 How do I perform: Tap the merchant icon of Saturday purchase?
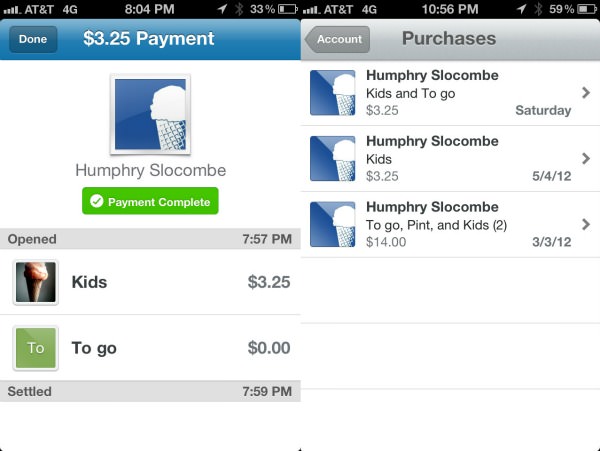click(x=333, y=93)
